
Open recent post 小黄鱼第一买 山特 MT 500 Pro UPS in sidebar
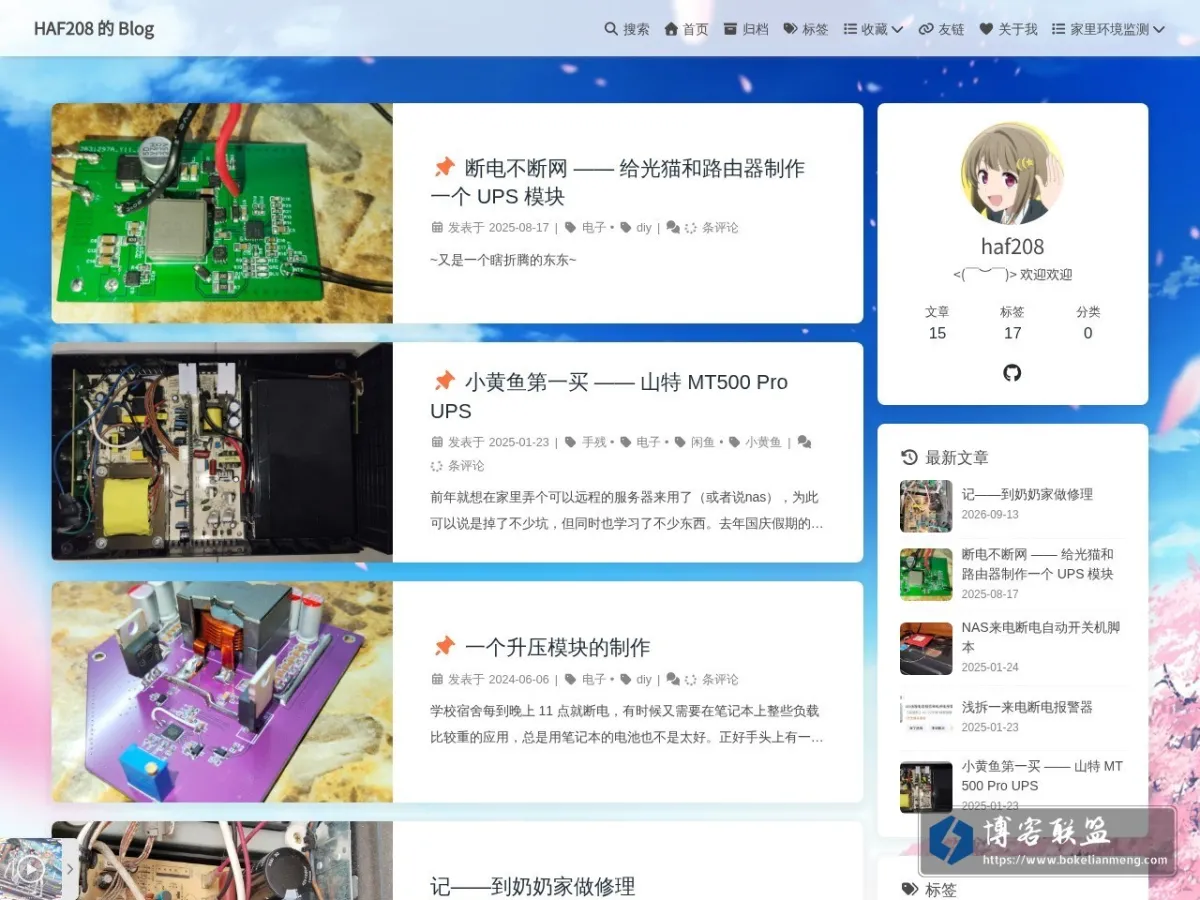click(1042, 775)
